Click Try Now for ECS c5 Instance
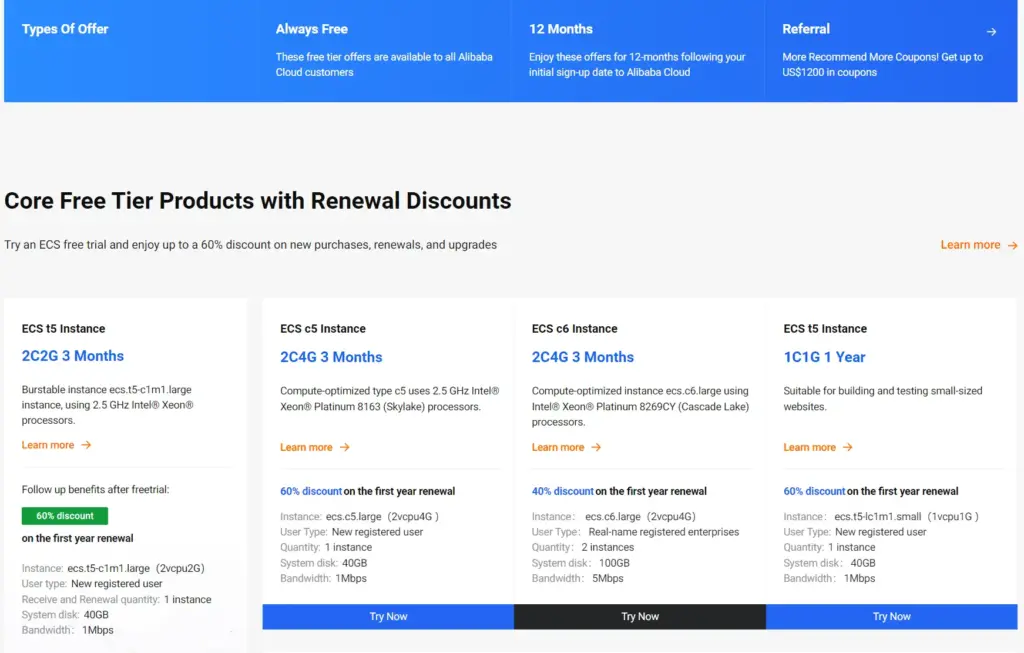Viewport: 1024px width, 653px height. click(388, 616)
